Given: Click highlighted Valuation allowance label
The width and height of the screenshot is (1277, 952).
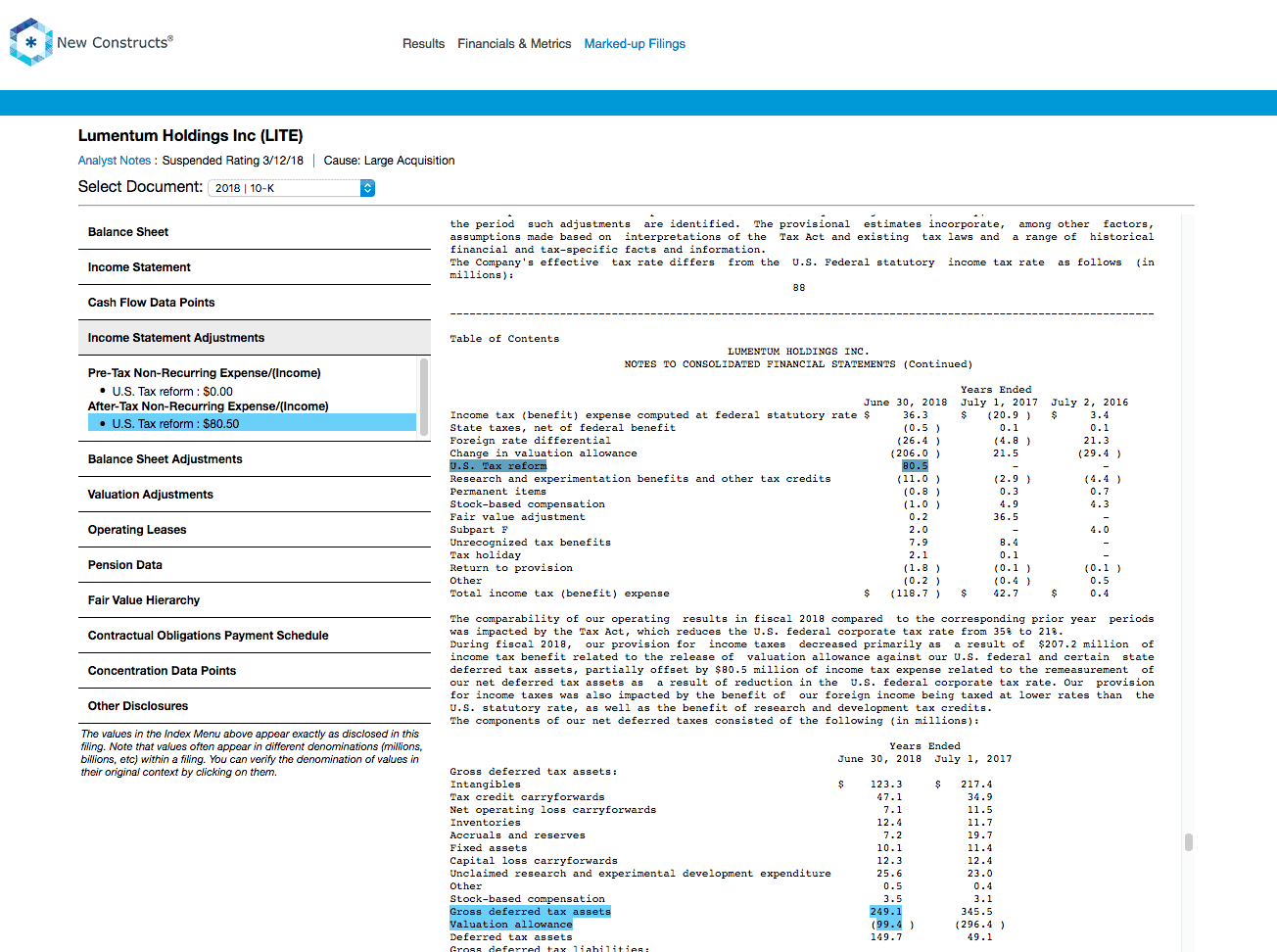Looking at the screenshot, I should [511, 925].
